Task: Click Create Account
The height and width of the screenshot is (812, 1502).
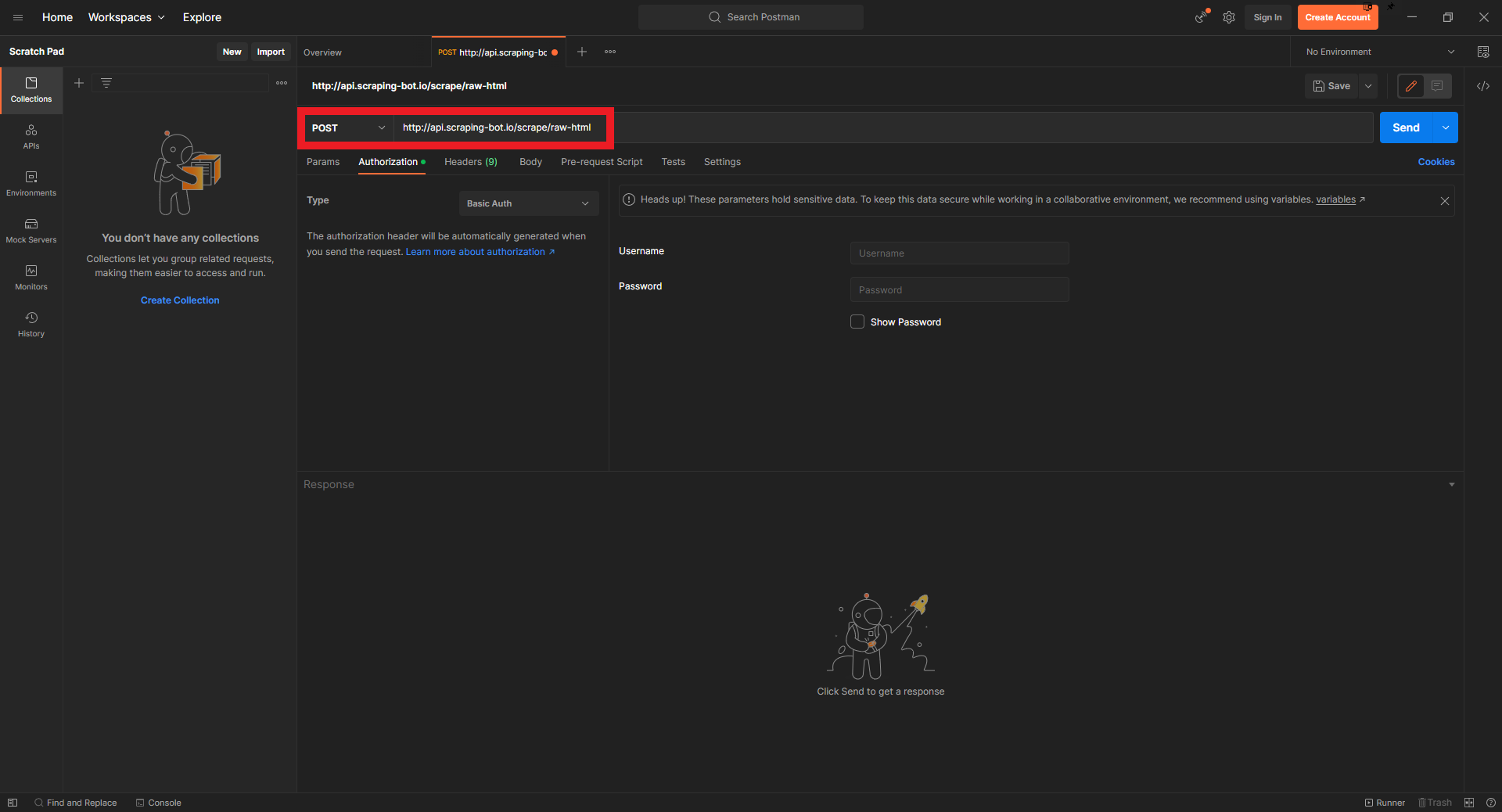Action: pyautogui.click(x=1338, y=17)
